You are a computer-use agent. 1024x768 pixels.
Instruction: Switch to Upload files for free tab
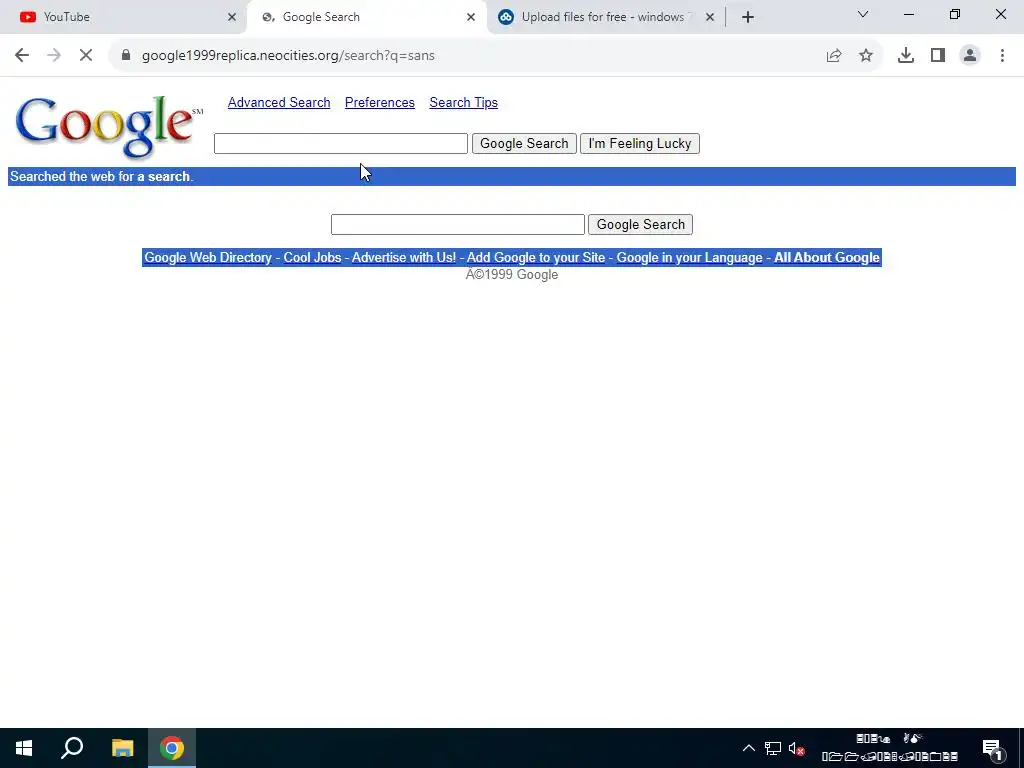pos(602,17)
